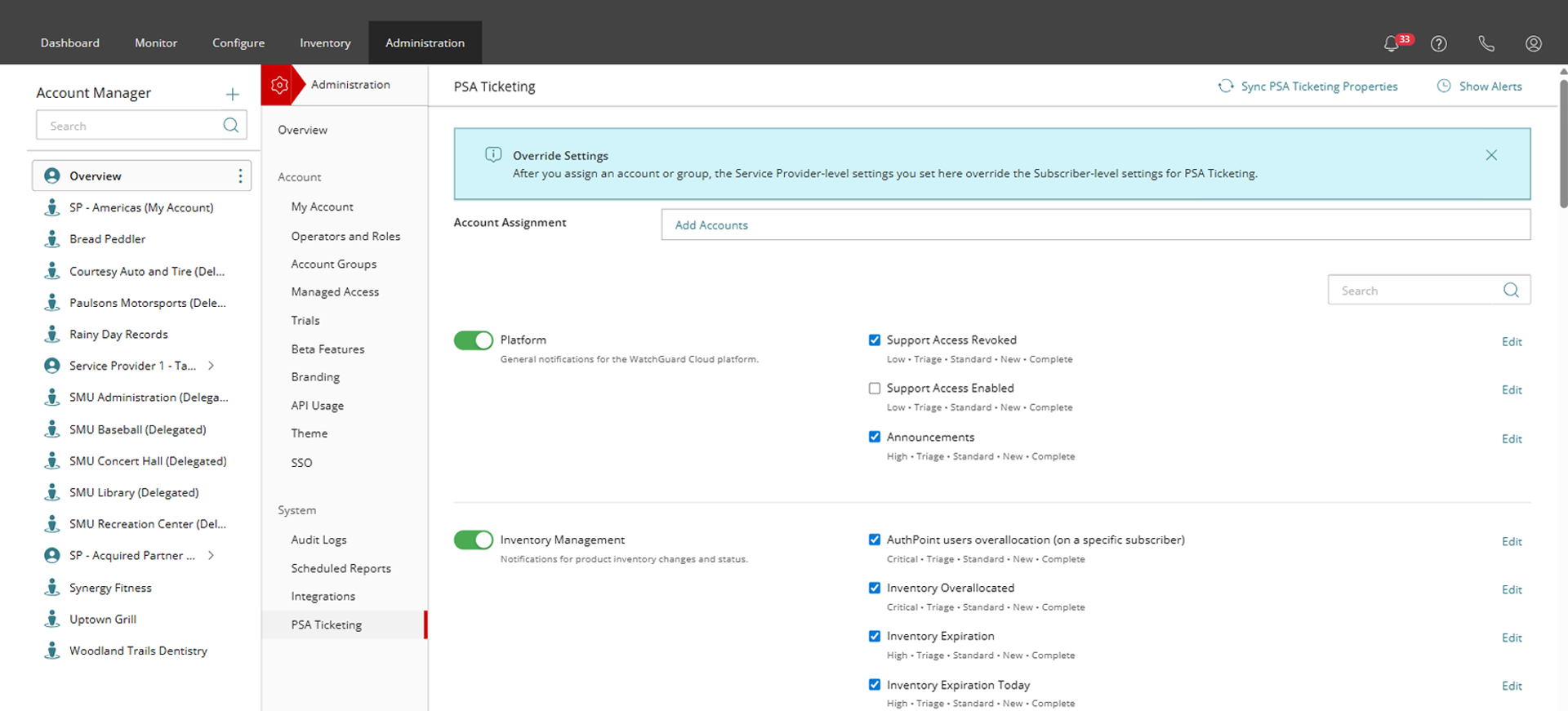Disable the Inventory Management toggle

(x=474, y=540)
